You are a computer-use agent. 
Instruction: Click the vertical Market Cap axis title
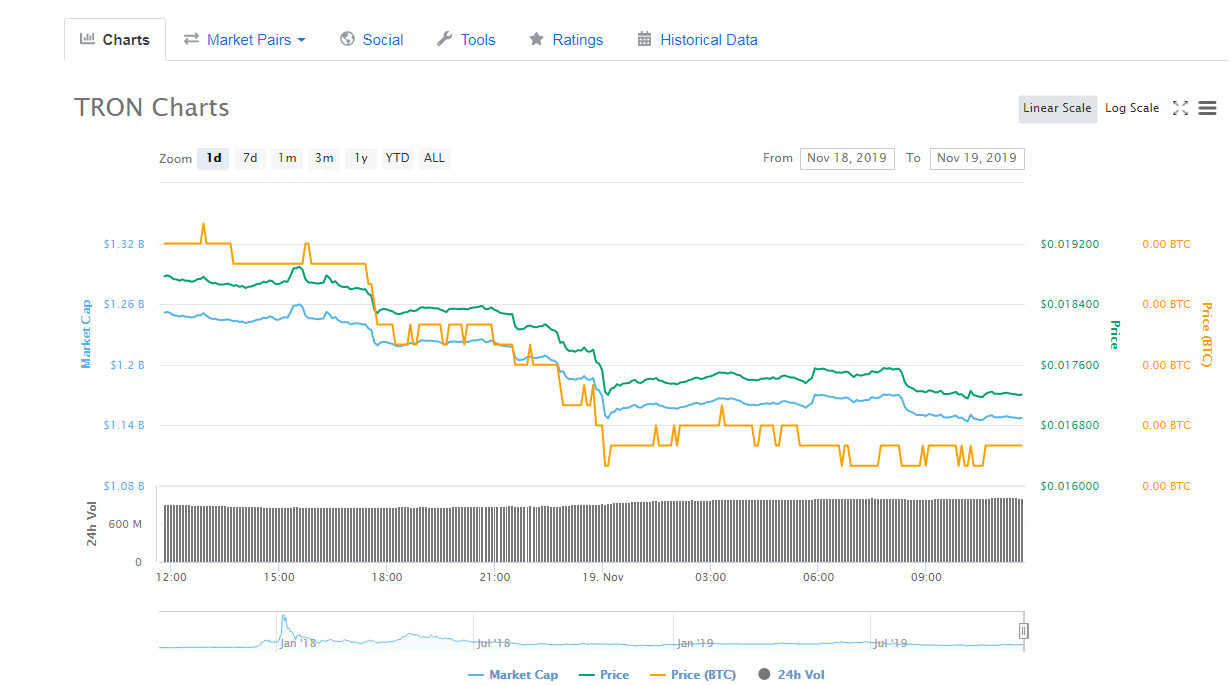tap(87, 335)
